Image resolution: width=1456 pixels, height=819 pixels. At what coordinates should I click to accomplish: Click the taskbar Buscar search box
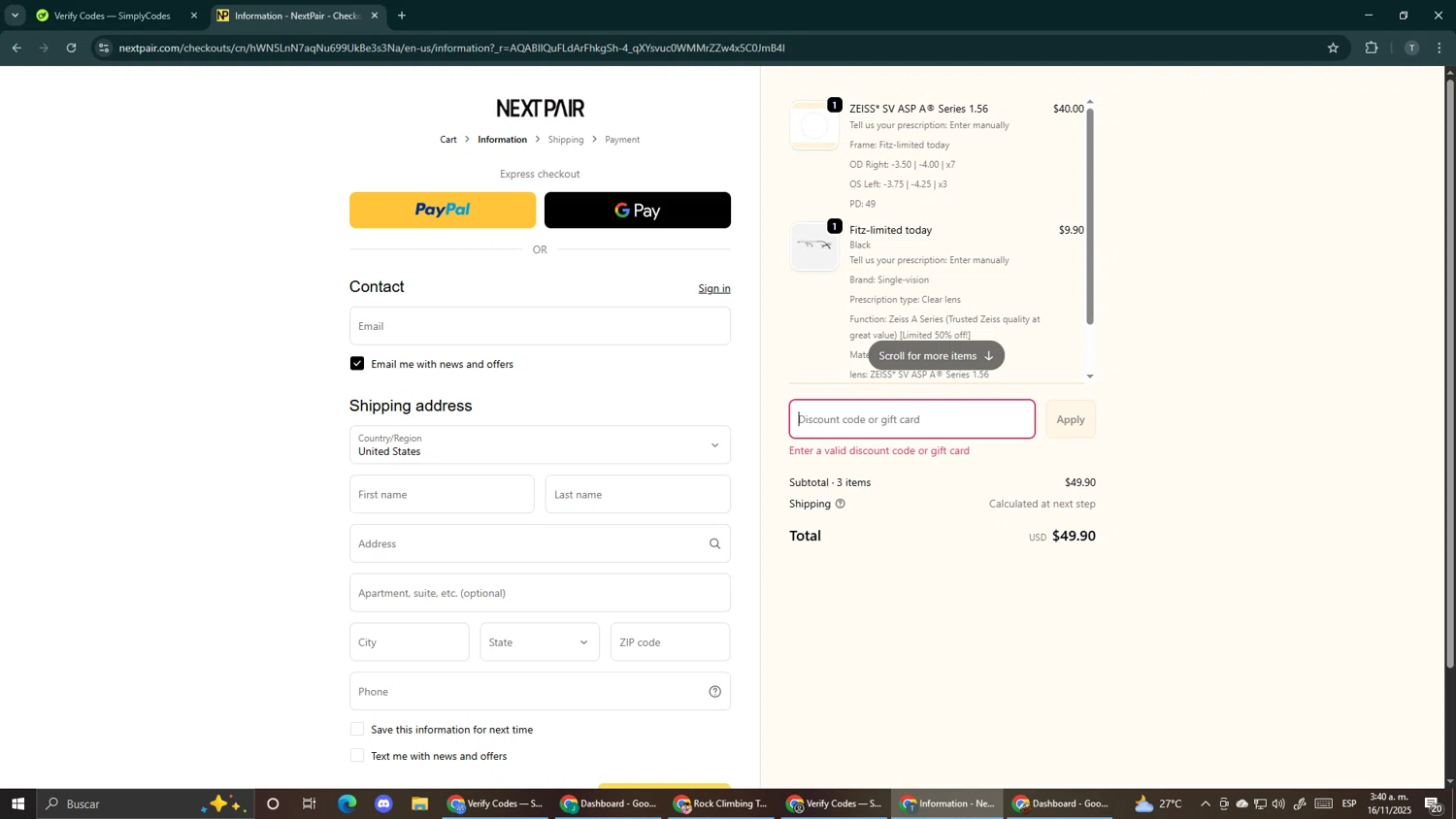(x=146, y=804)
